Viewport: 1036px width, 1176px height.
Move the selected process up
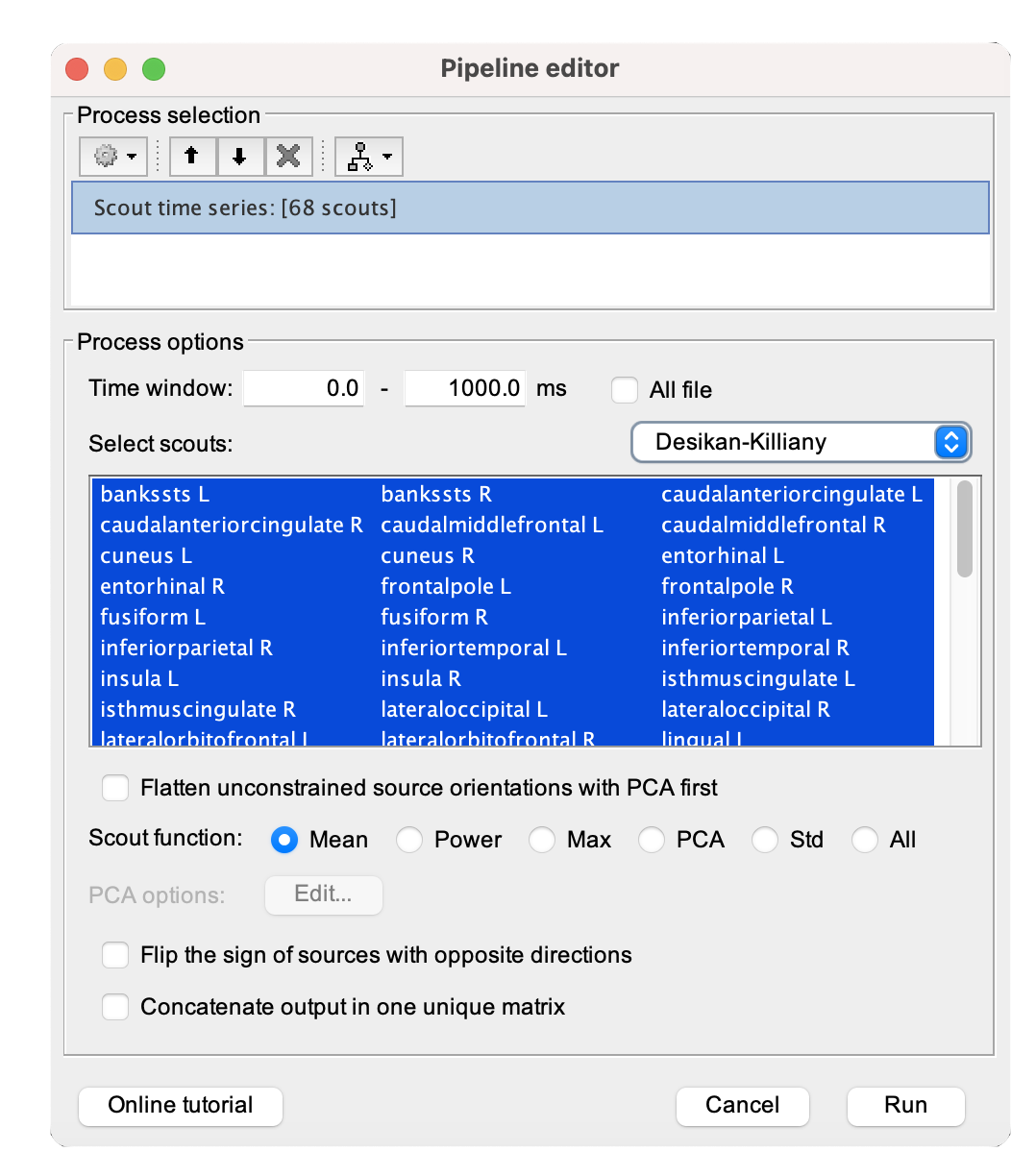coord(192,156)
